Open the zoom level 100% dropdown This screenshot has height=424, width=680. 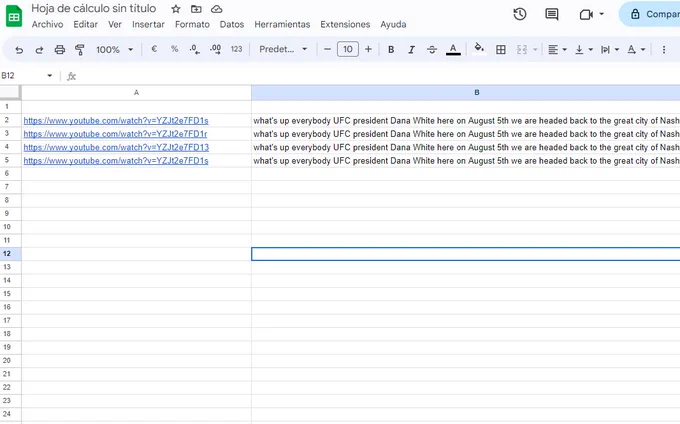click(x=114, y=49)
